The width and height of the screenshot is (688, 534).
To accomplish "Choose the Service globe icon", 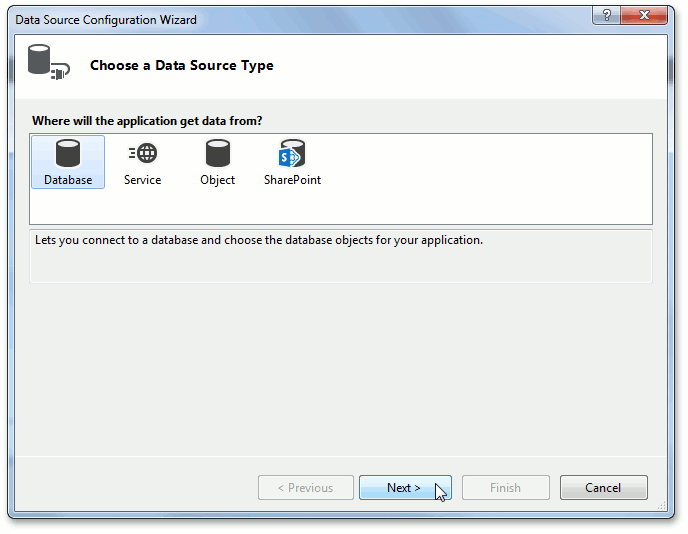I will (142, 154).
